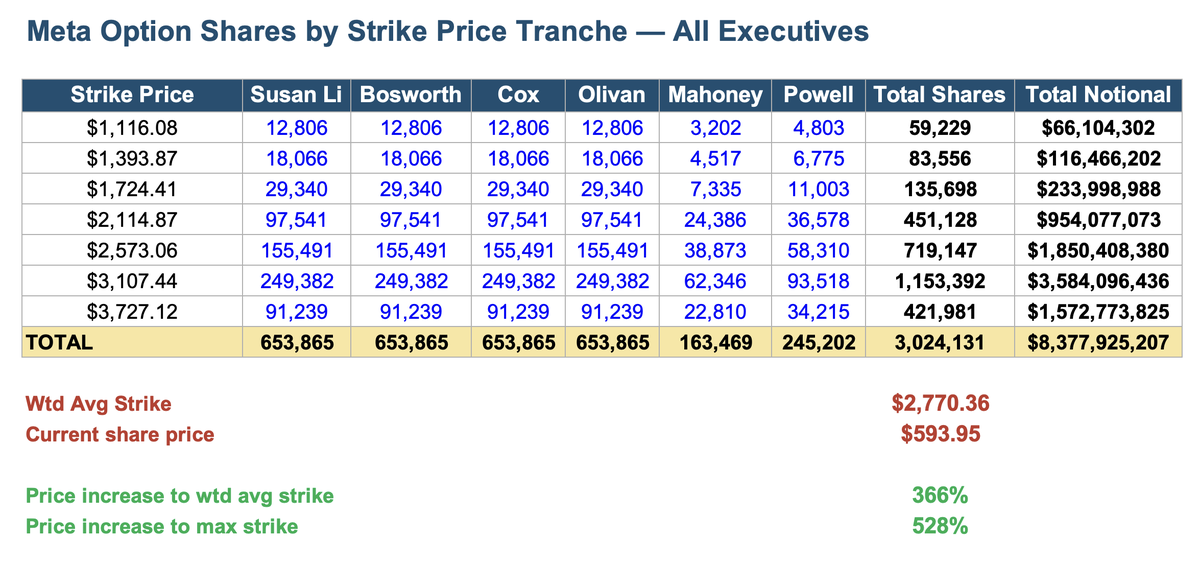Viewport: 1200px width, 561px height.
Task: Select the Bosworth column header
Action: (x=411, y=95)
